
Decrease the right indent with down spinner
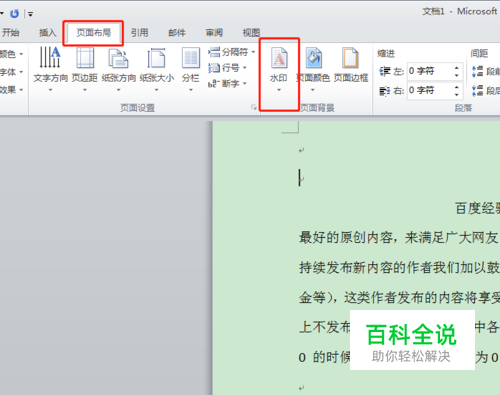[457, 95]
